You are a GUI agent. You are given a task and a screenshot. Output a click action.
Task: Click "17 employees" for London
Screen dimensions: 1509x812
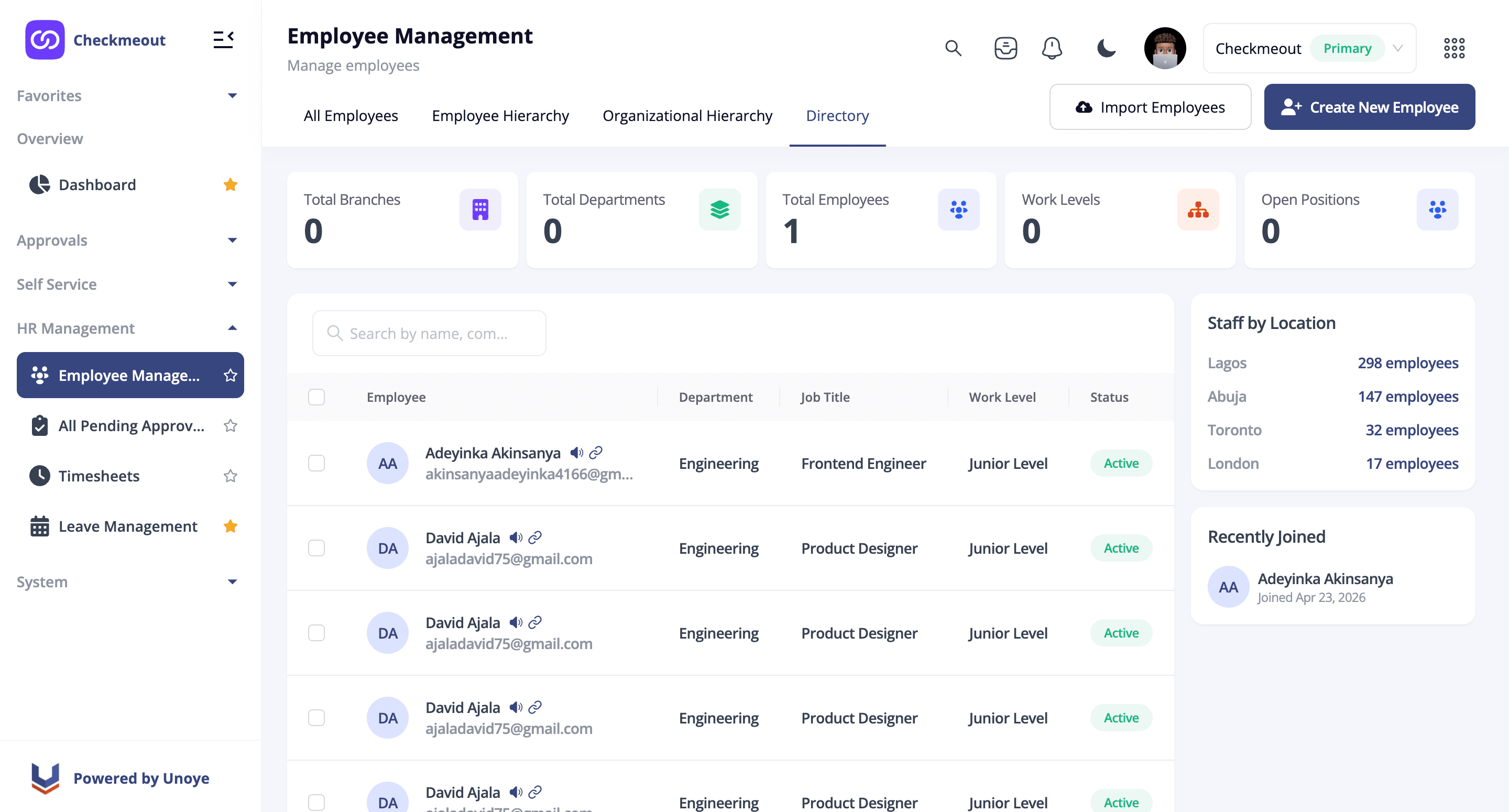[x=1412, y=463]
